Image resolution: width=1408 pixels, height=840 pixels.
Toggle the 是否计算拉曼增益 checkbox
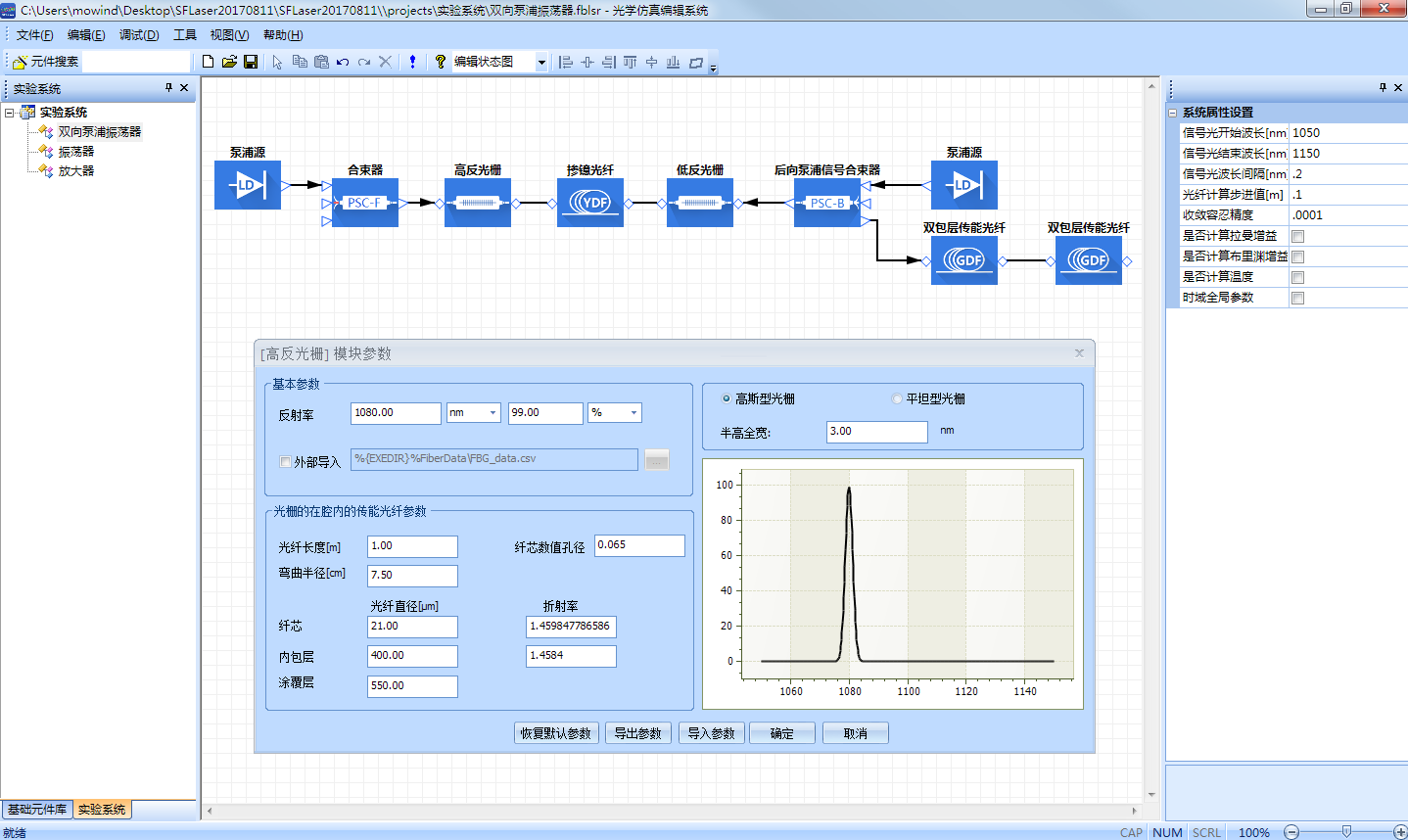pyautogui.click(x=1297, y=236)
